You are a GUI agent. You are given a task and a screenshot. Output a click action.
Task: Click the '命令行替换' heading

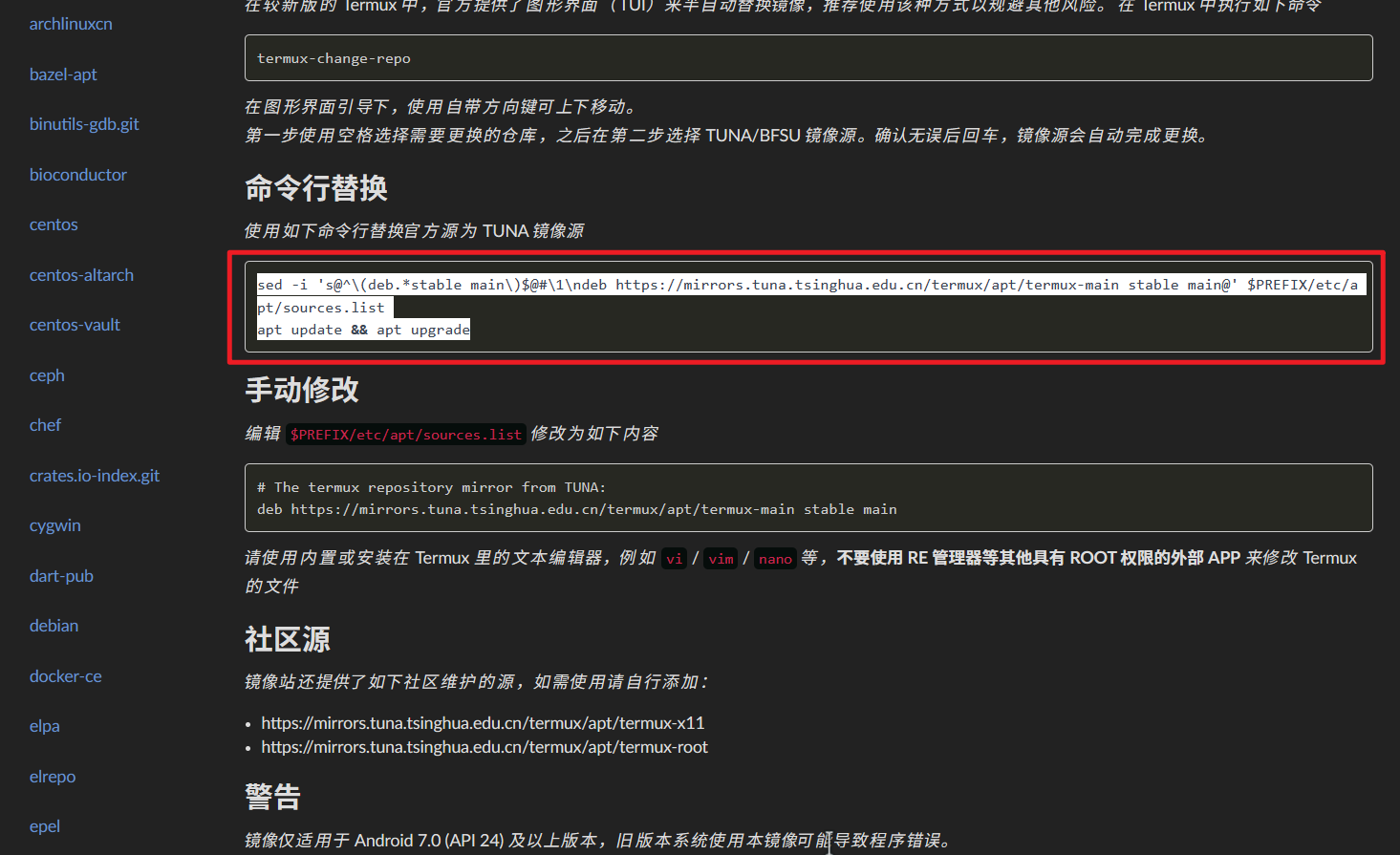pyautogui.click(x=316, y=188)
